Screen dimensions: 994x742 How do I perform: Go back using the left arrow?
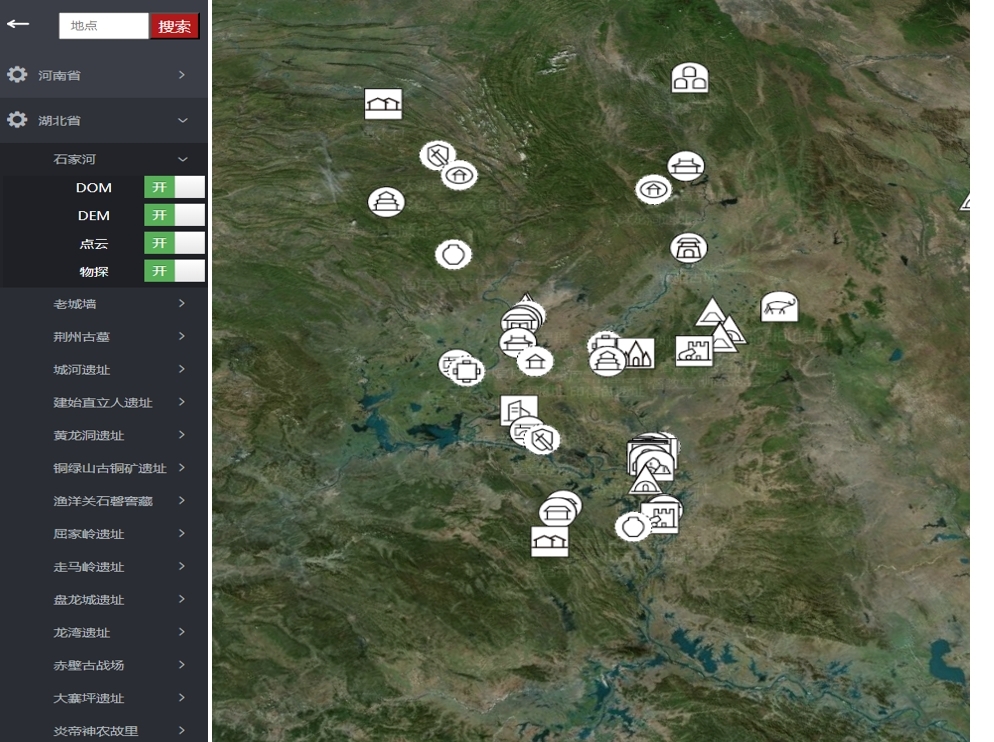18,24
